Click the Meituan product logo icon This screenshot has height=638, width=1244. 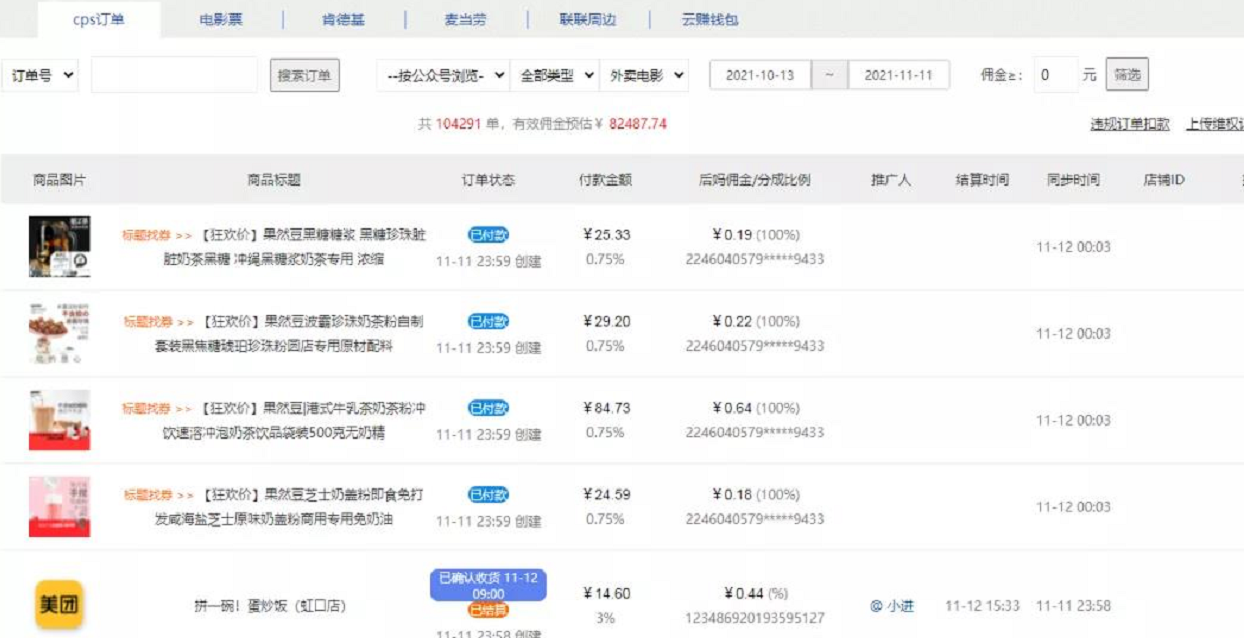[x=59, y=604]
